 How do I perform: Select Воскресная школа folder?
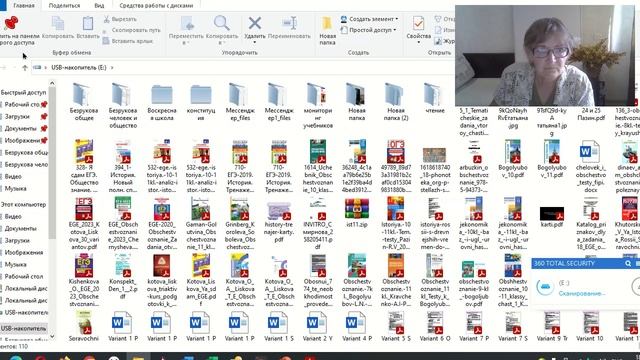click(162, 102)
